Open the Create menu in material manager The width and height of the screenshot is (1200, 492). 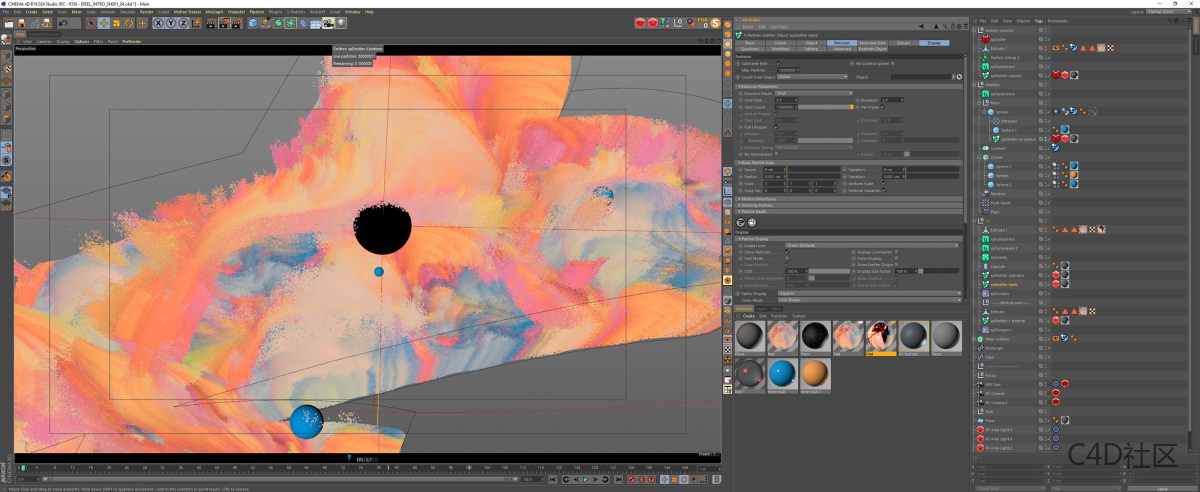748,316
